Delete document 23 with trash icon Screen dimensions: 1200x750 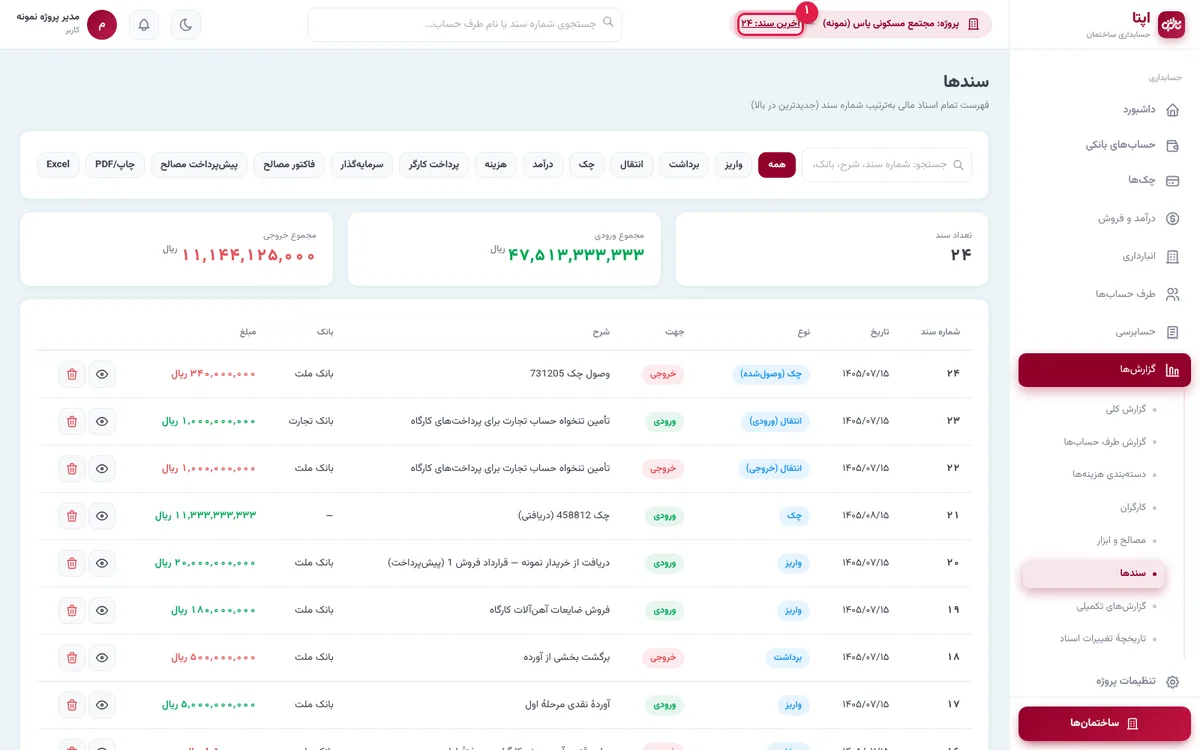click(72, 421)
